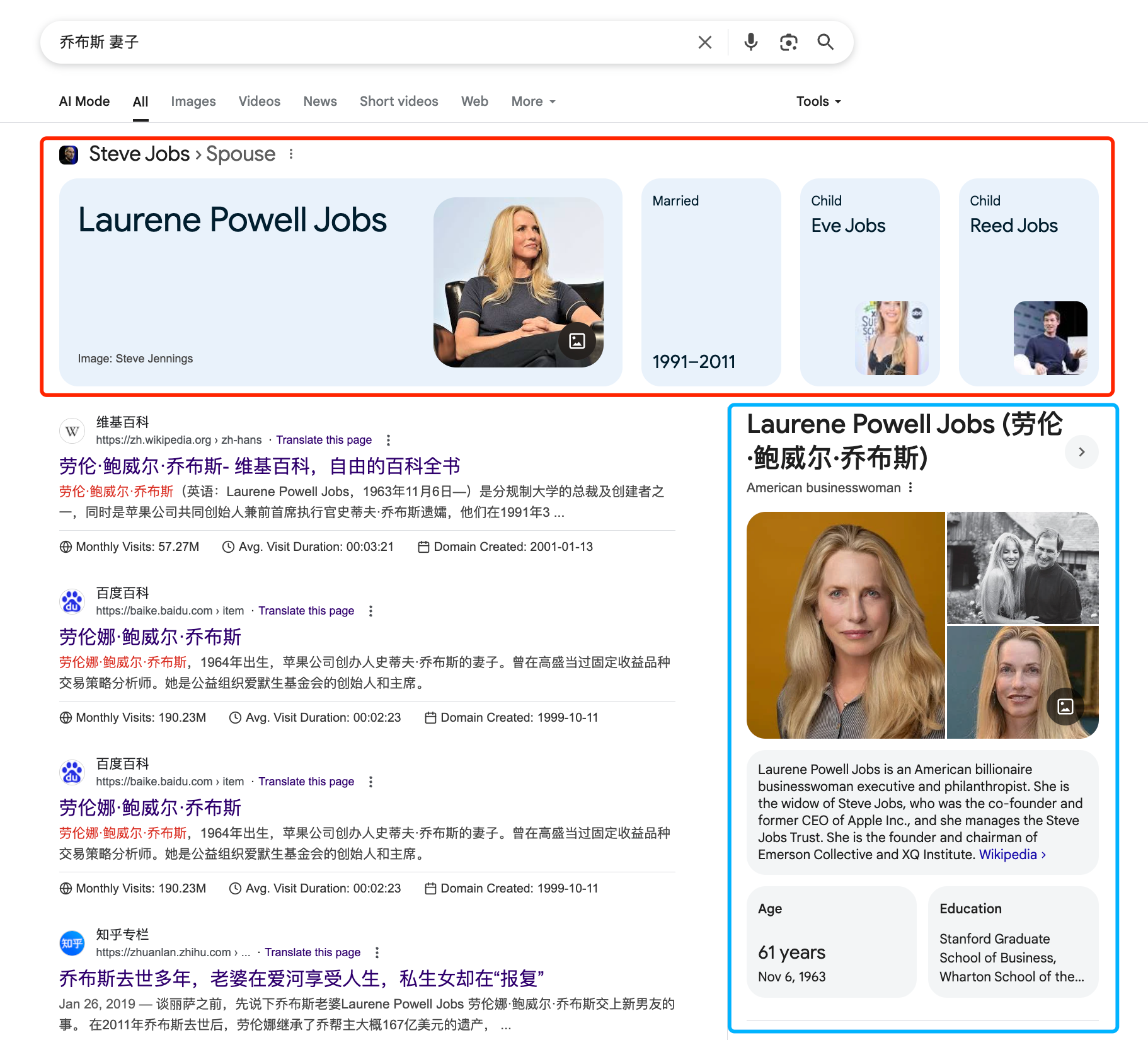The width and height of the screenshot is (1148, 1040).
Task: Click the Steve Jobs breadcrumb title
Action: (139, 154)
